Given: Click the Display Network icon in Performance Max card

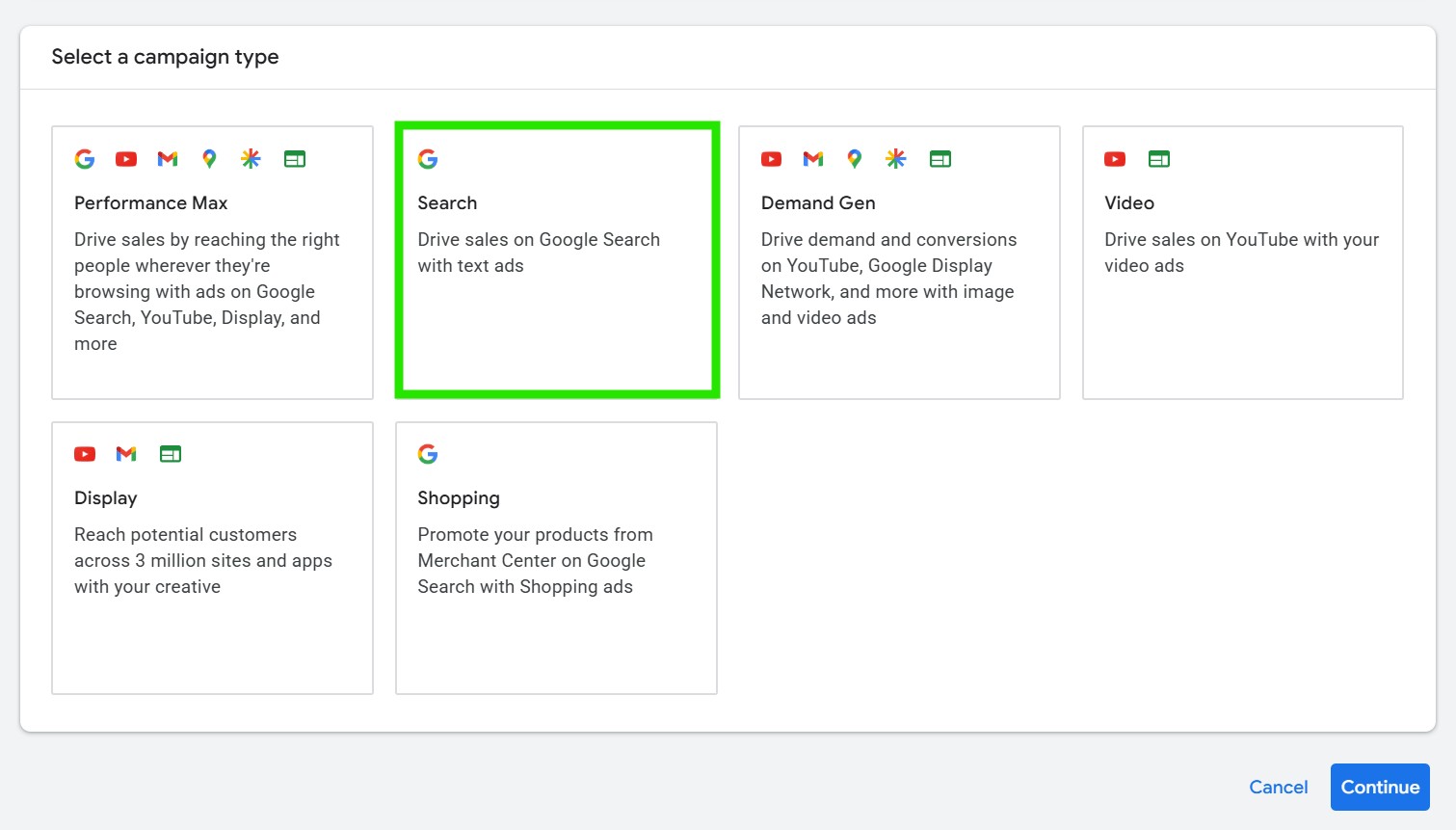Looking at the screenshot, I should (x=295, y=159).
